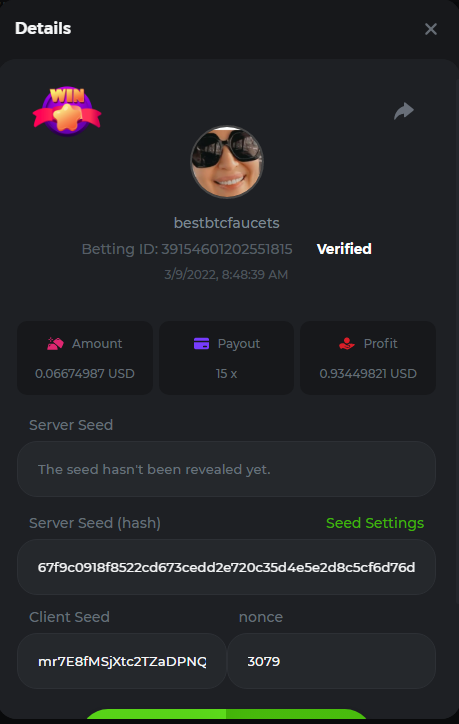Click the WIN badge icon

point(67,111)
